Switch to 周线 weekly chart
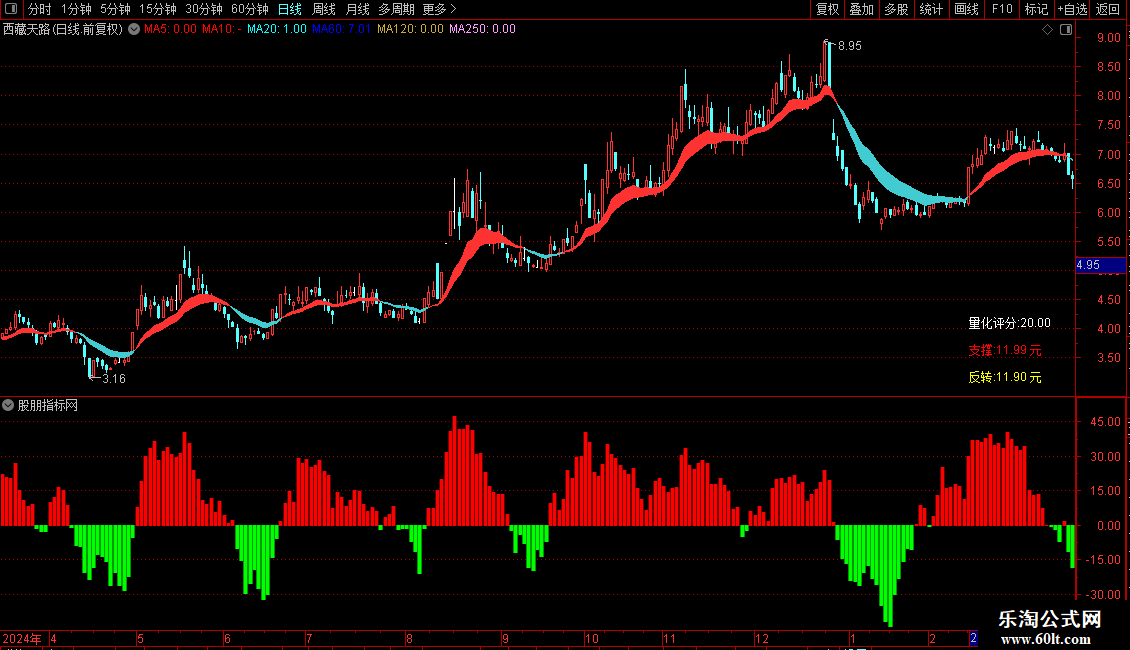The height and width of the screenshot is (650, 1130). click(x=324, y=9)
